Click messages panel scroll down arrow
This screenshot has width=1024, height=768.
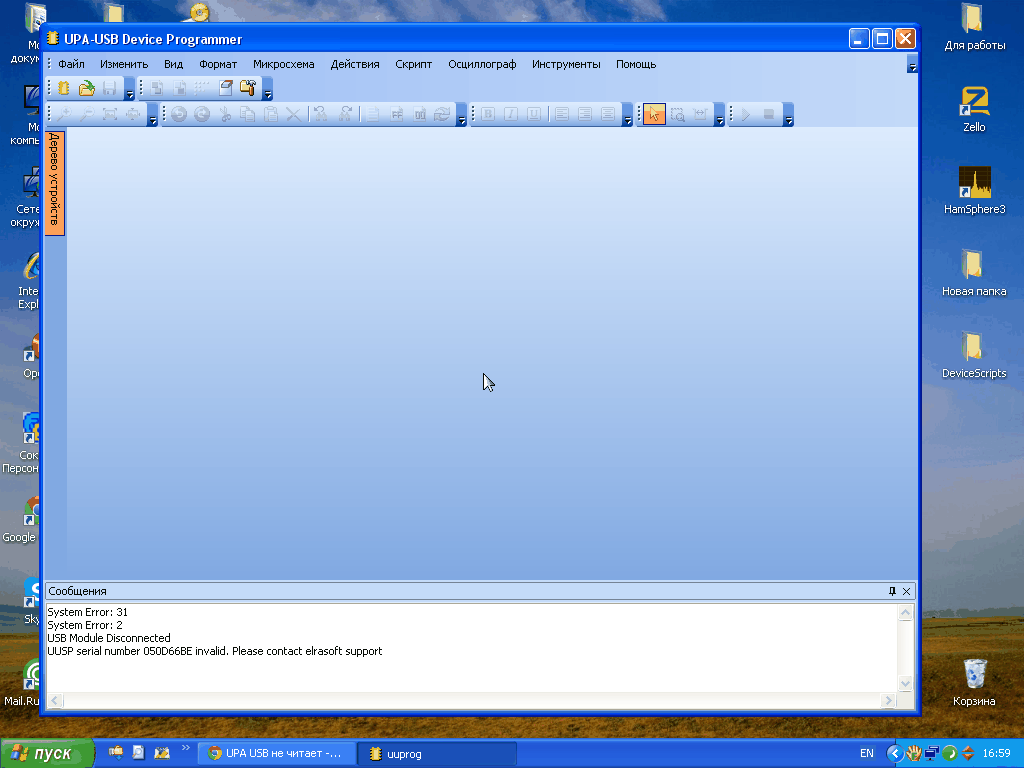click(905, 684)
